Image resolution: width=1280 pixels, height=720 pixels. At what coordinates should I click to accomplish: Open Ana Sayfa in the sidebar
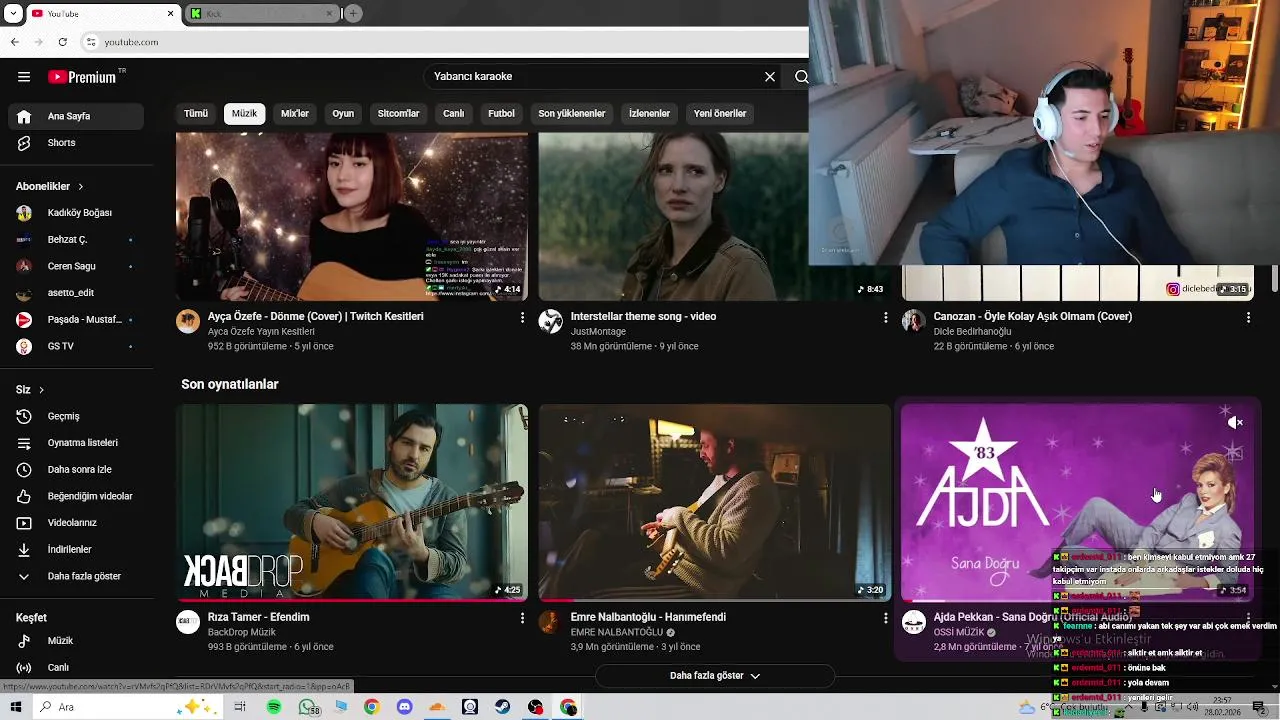coord(76,116)
